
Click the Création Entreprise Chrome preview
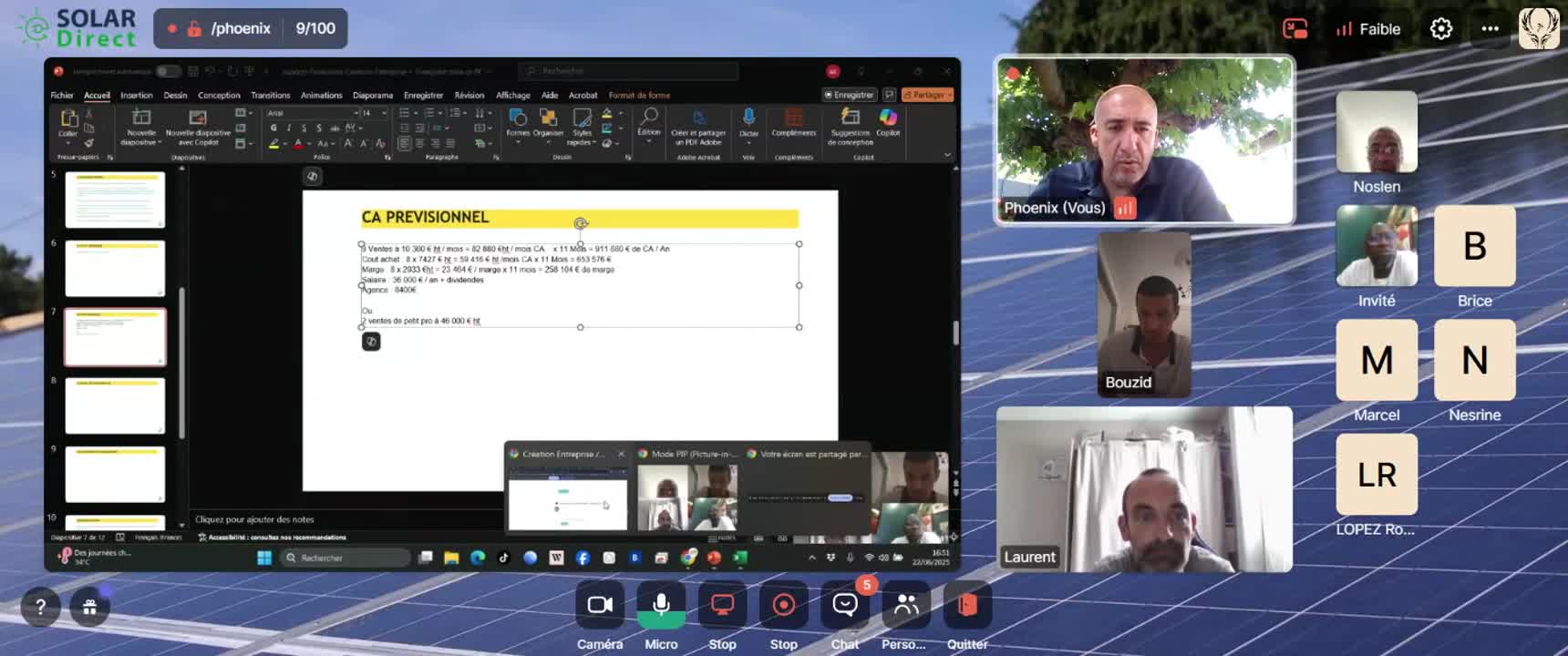coord(568,489)
